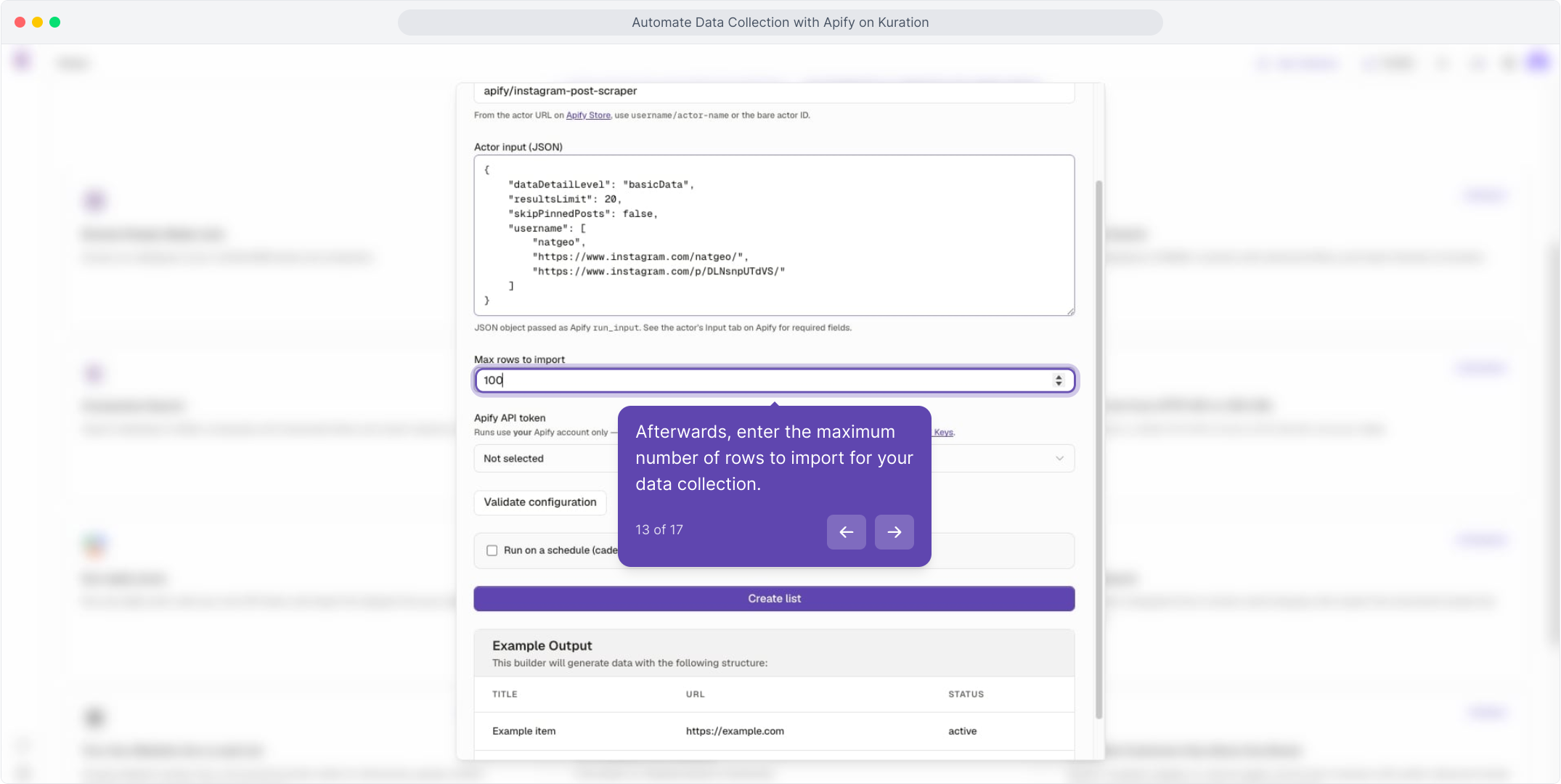Click the modal's vertical scrollbar
1561x784 pixels.
pyautogui.click(x=1099, y=450)
